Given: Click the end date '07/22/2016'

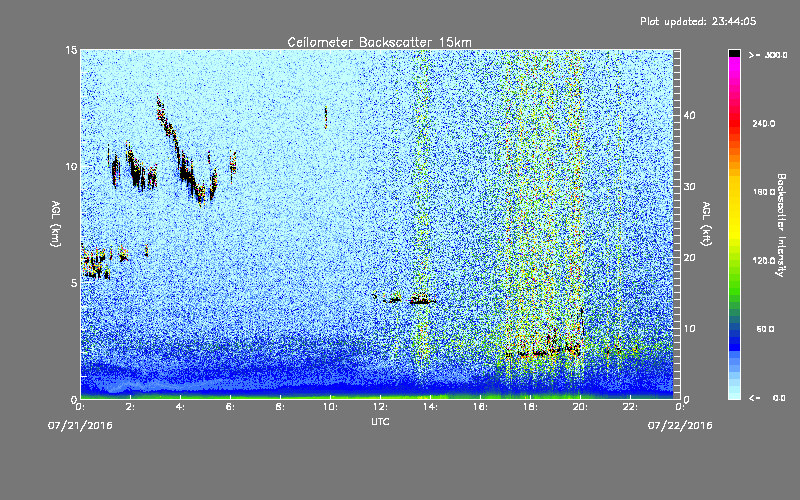Looking at the screenshot, I should [680, 425].
